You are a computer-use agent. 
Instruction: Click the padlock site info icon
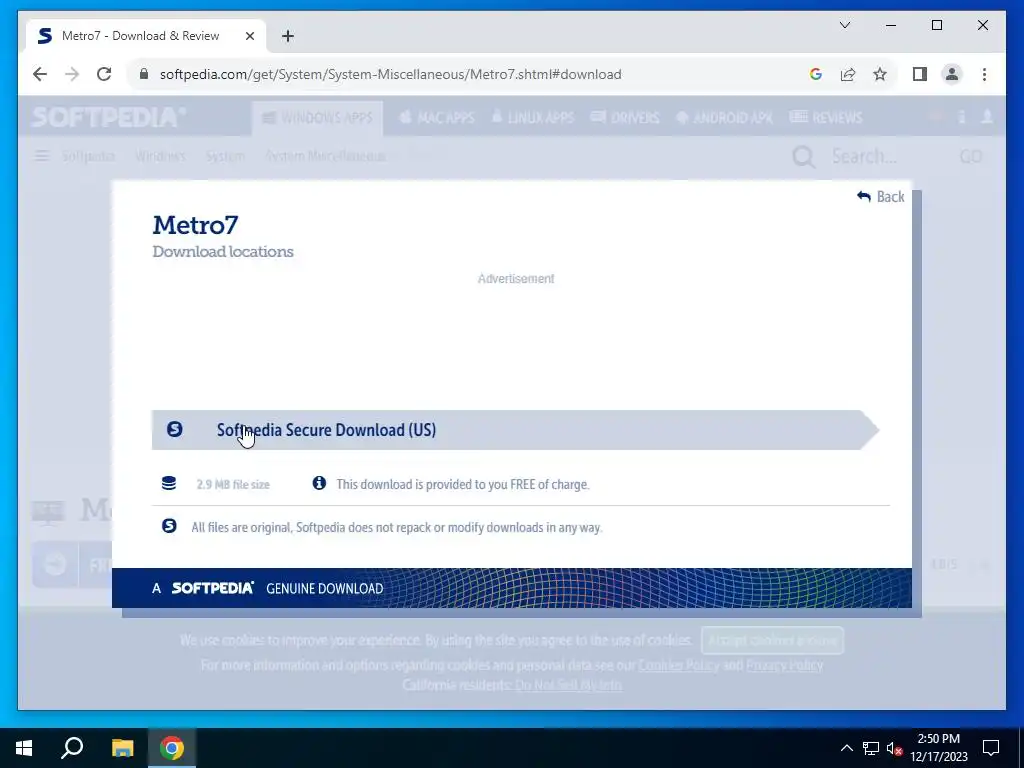(144, 74)
